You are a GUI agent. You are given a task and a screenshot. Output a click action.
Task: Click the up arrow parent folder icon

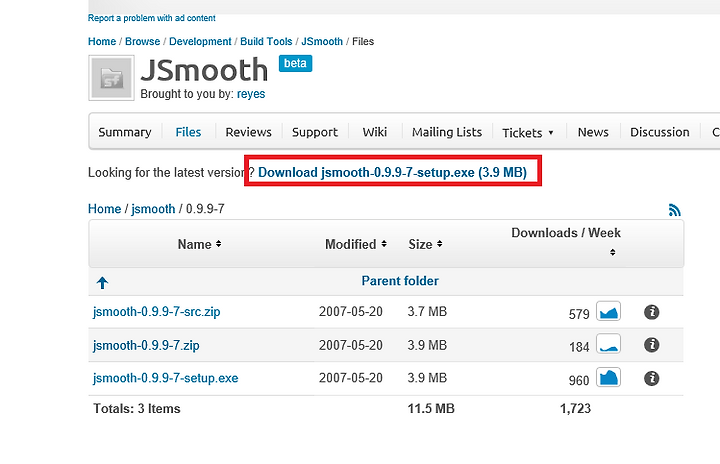coord(102,283)
